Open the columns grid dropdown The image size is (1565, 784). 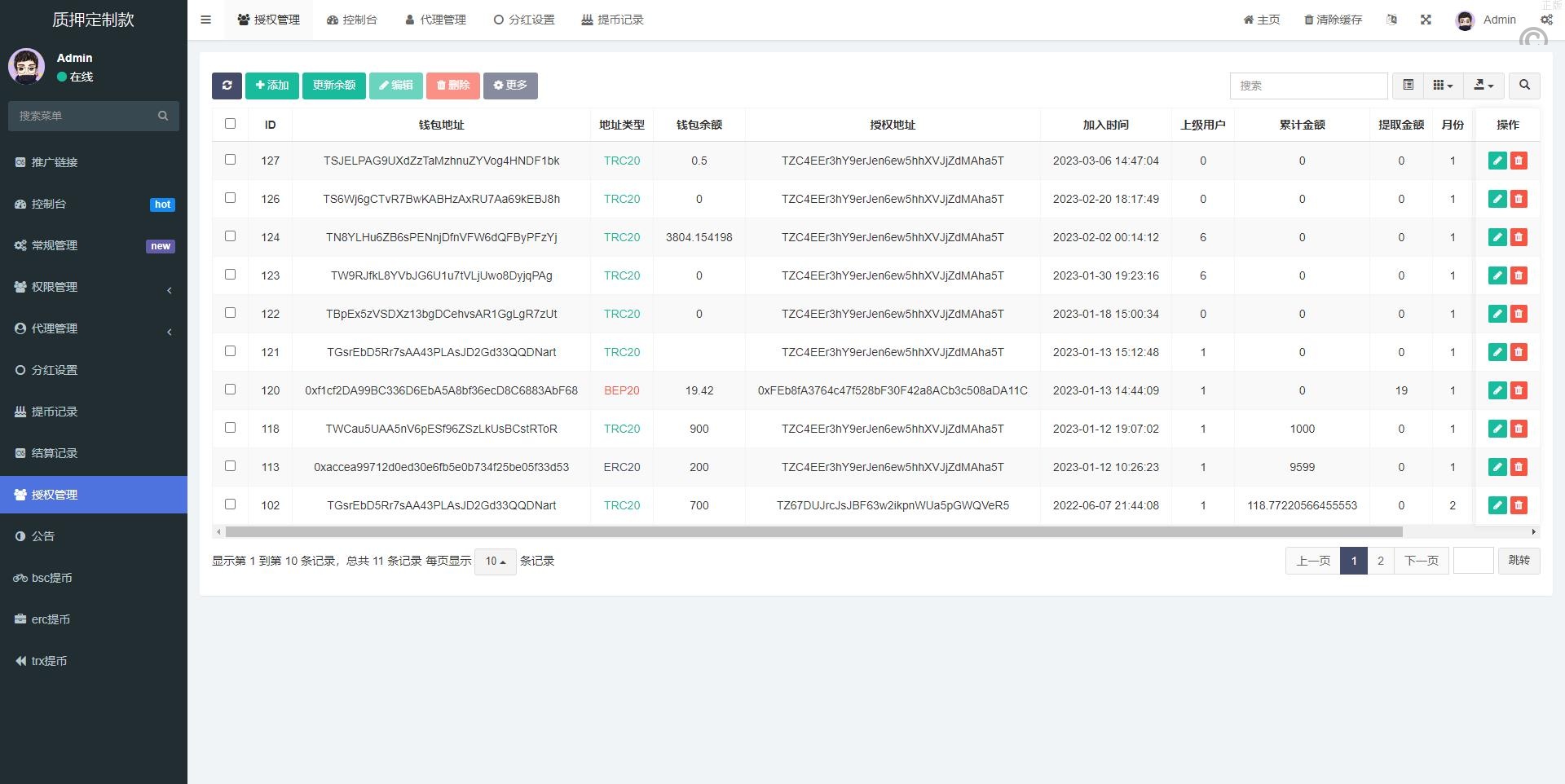(1443, 86)
